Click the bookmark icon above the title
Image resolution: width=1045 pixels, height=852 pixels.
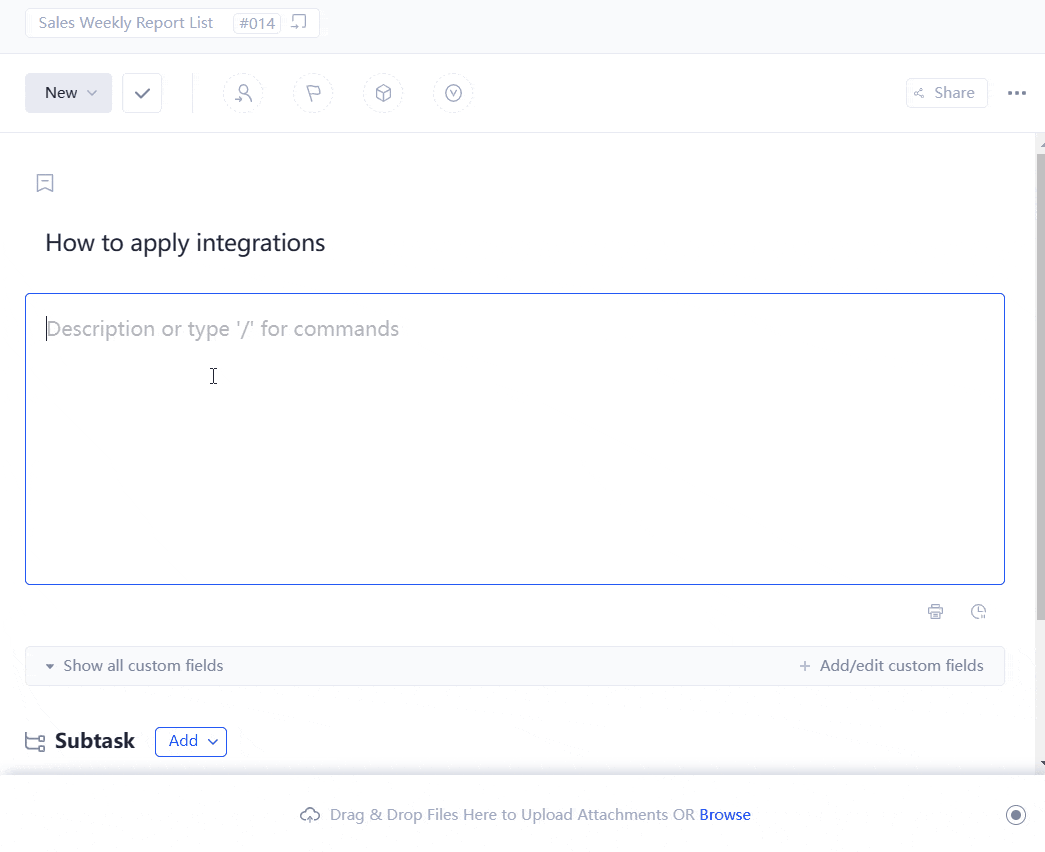point(44,183)
